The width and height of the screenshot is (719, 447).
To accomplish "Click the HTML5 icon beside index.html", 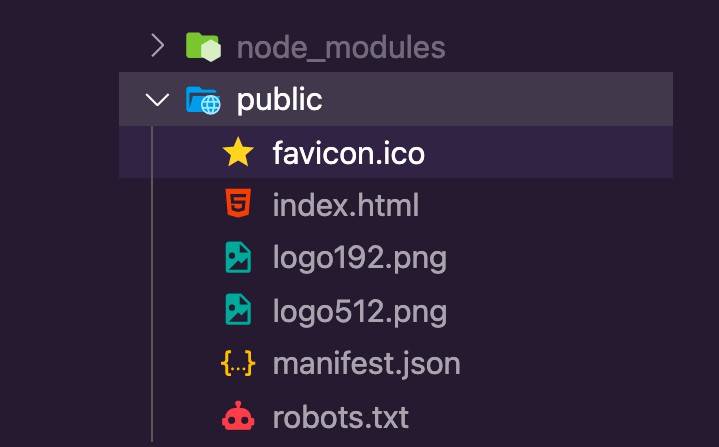I will 238,205.
